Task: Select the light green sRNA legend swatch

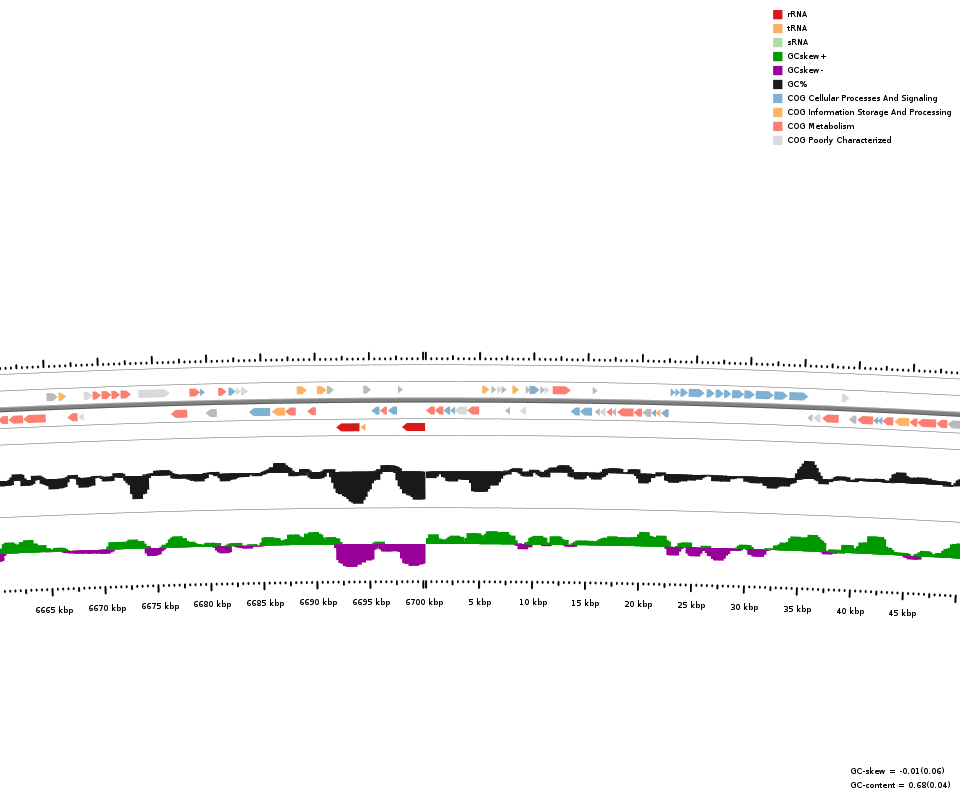Action: pyautogui.click(x=777, y=42)
